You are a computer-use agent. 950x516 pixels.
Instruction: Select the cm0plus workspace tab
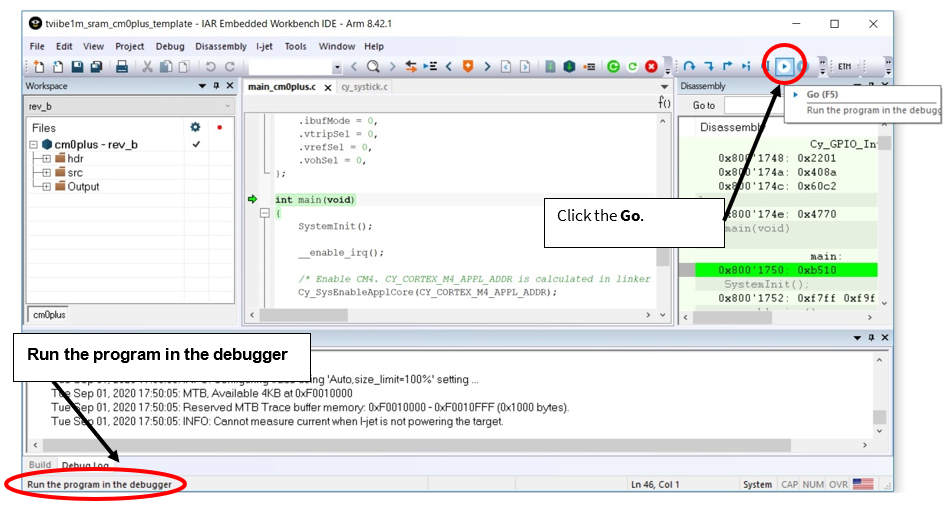(49, 315)
